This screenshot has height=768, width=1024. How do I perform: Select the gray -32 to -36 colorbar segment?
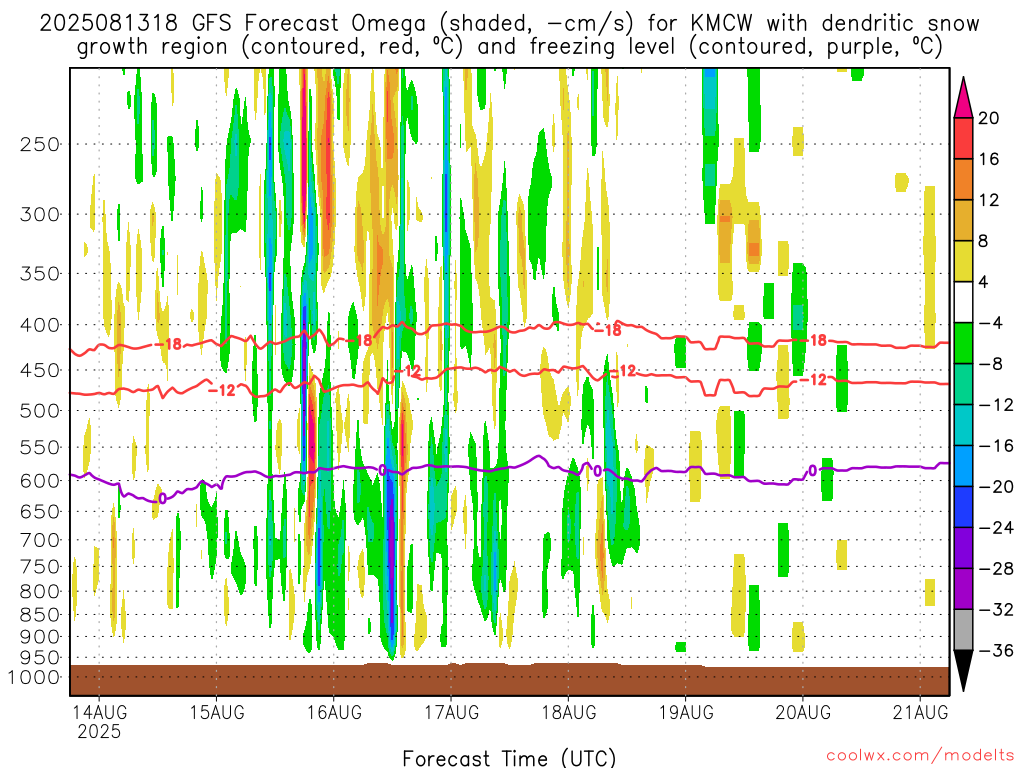coord(963,630)
